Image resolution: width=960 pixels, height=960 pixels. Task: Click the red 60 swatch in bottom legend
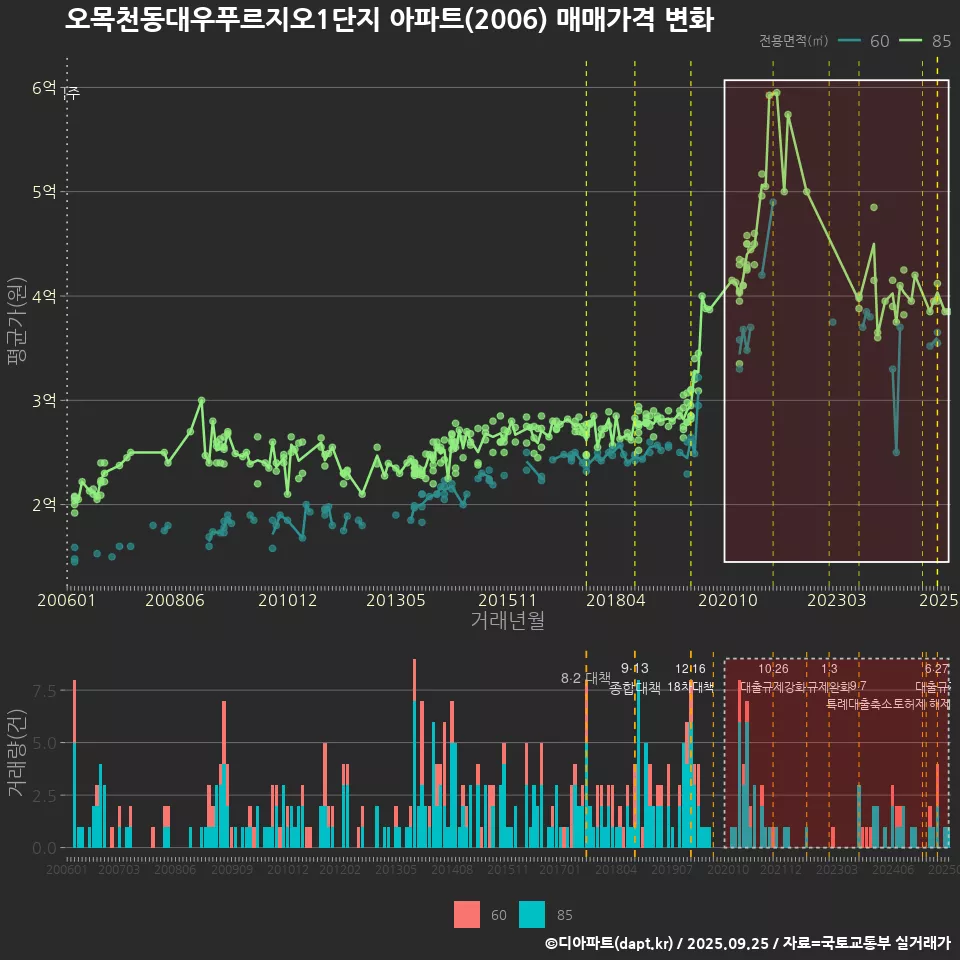coord(467,914)
